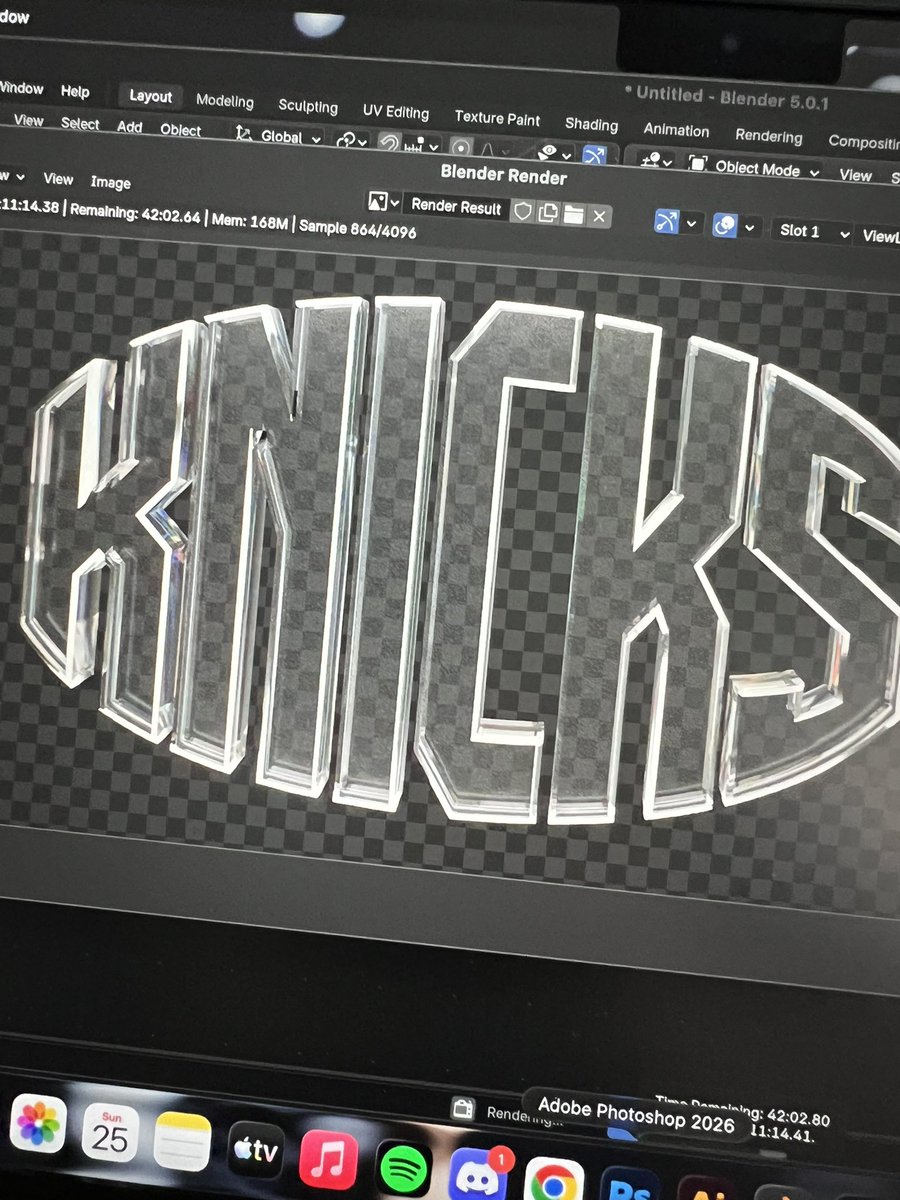Expand gizmo options arrow in render window

point(691,223)
